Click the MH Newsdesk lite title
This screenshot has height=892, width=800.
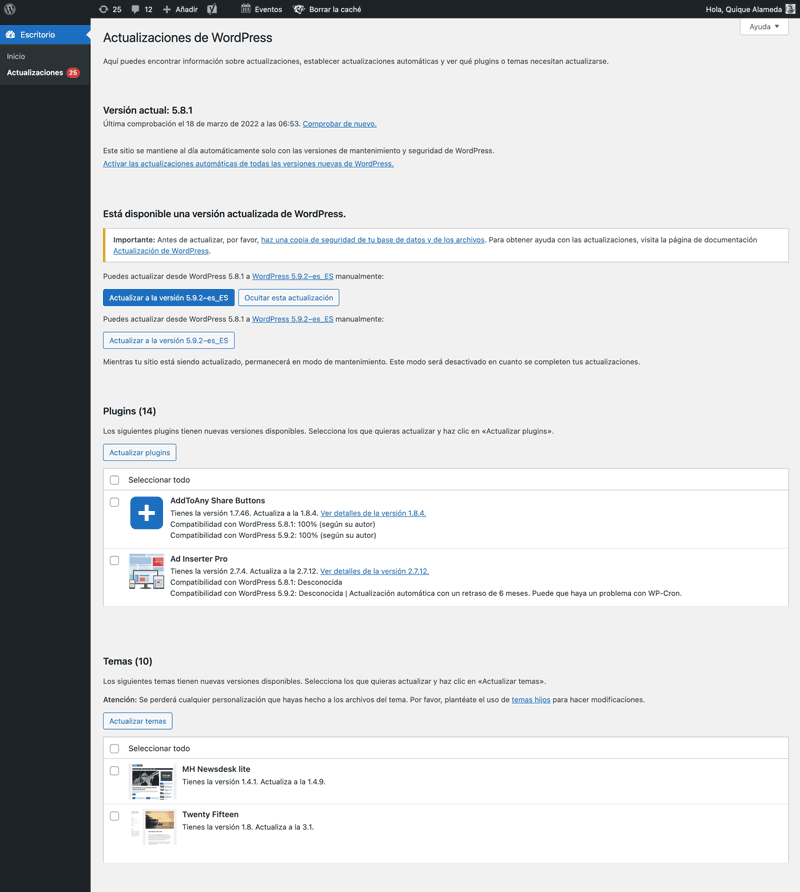click(216, 769)
